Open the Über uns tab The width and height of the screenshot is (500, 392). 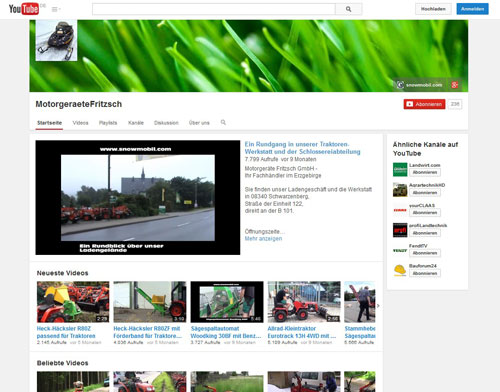pos(199,123)
